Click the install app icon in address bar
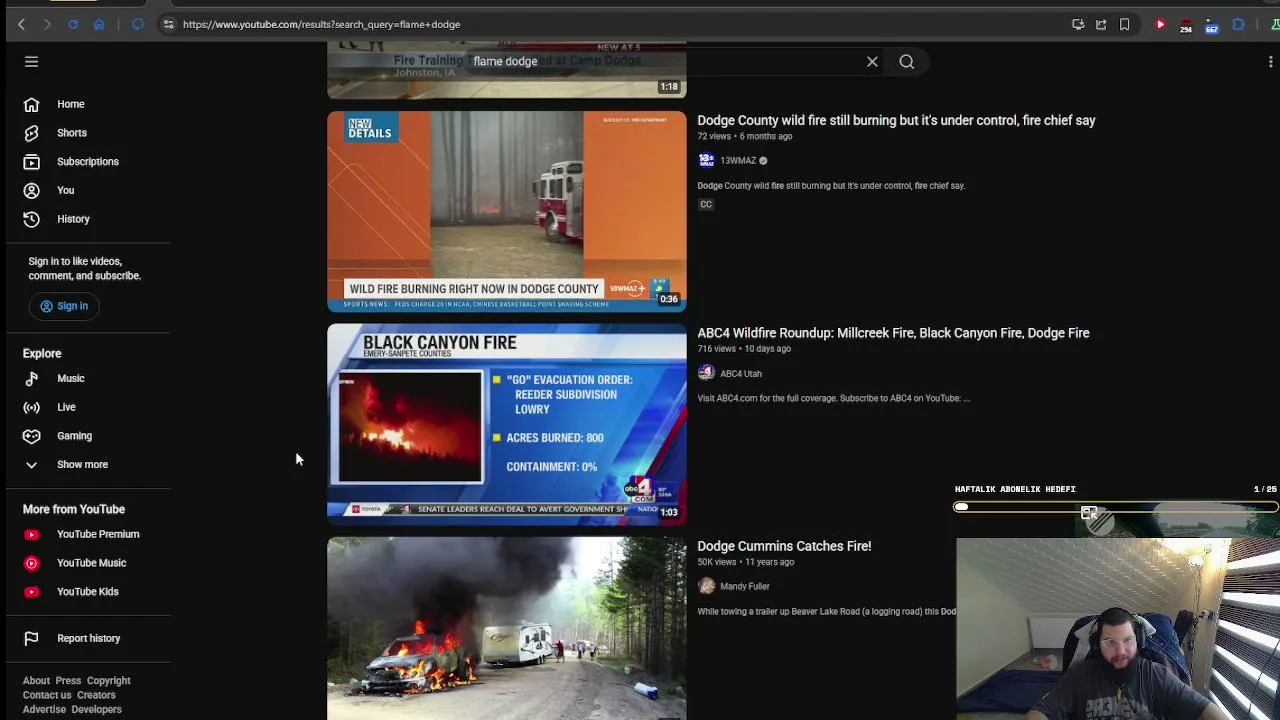 (x=1078, y=24)
